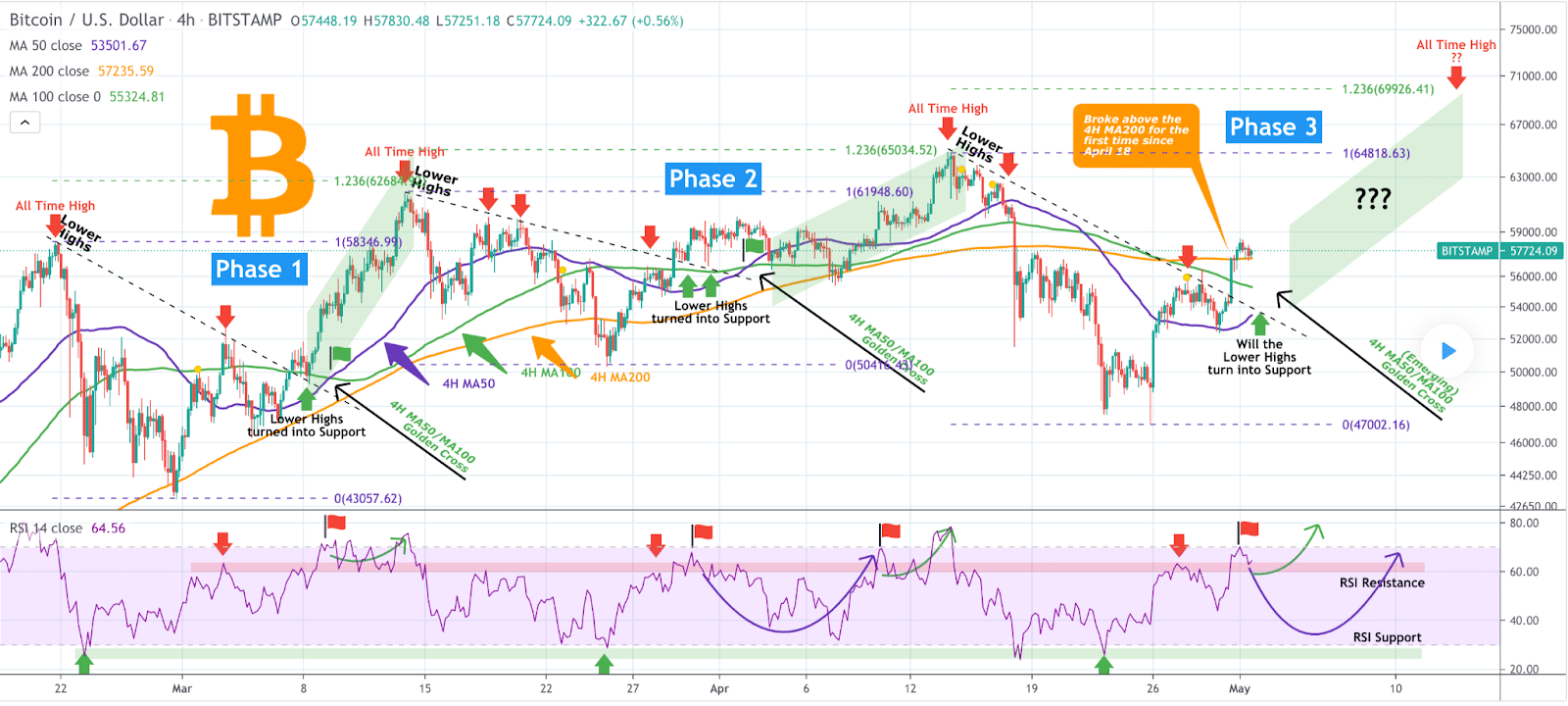Click the 20.00 level on RSI axis
Image resolution: width=1568 pixels, height=706 pixels.
1524,670
